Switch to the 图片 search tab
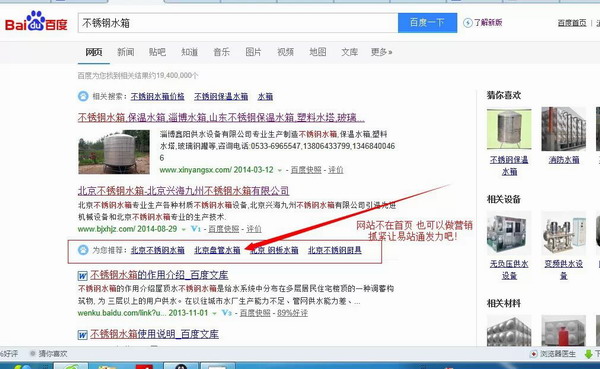 [253, 52]
